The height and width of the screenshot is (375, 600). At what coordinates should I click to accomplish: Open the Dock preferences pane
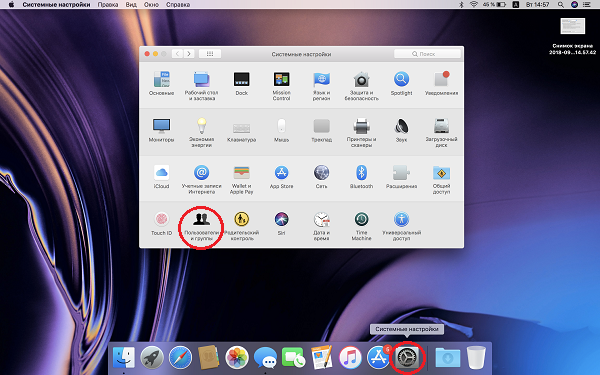(x=241, y=83)
